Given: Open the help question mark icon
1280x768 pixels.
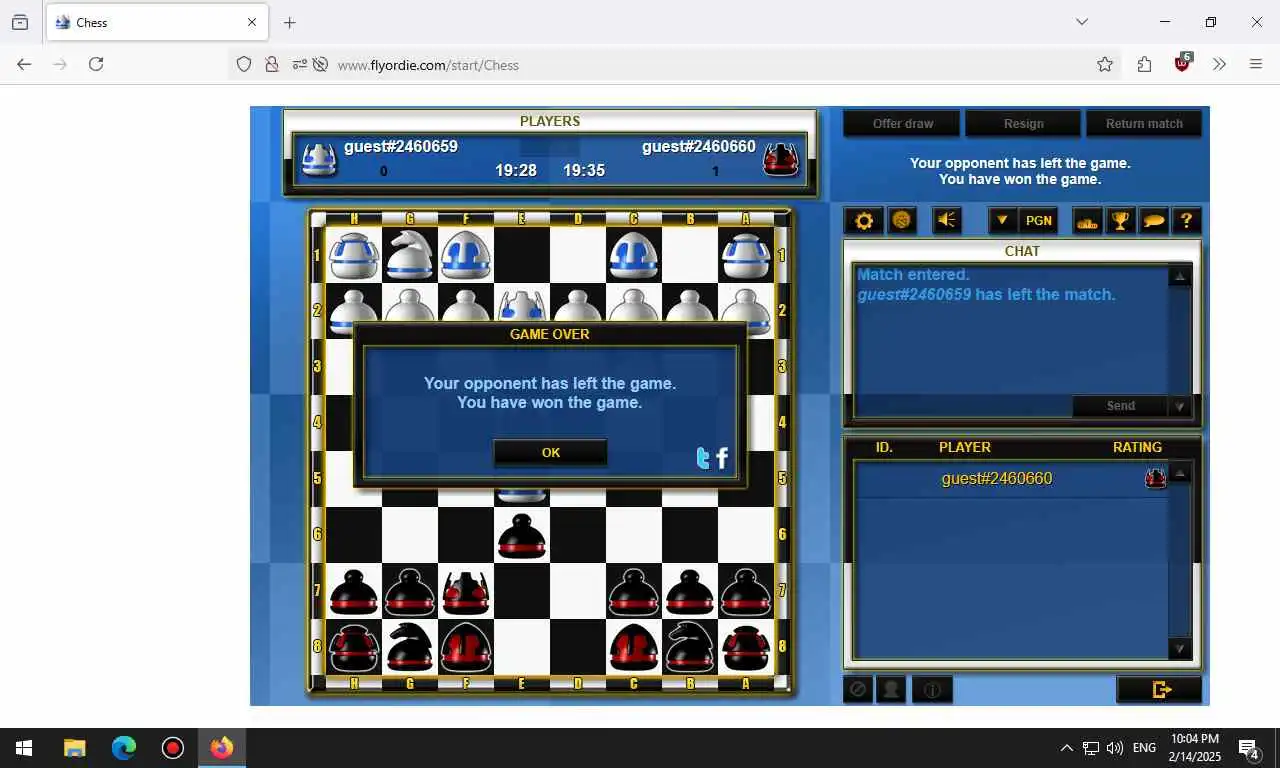Looking at the screenshot, I should [x=1186, y=221].
